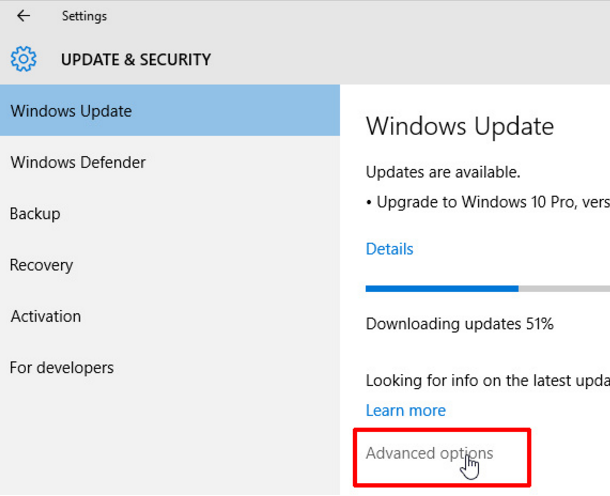Open the For developers page
610x496 pixels.
tap(62, 368)
